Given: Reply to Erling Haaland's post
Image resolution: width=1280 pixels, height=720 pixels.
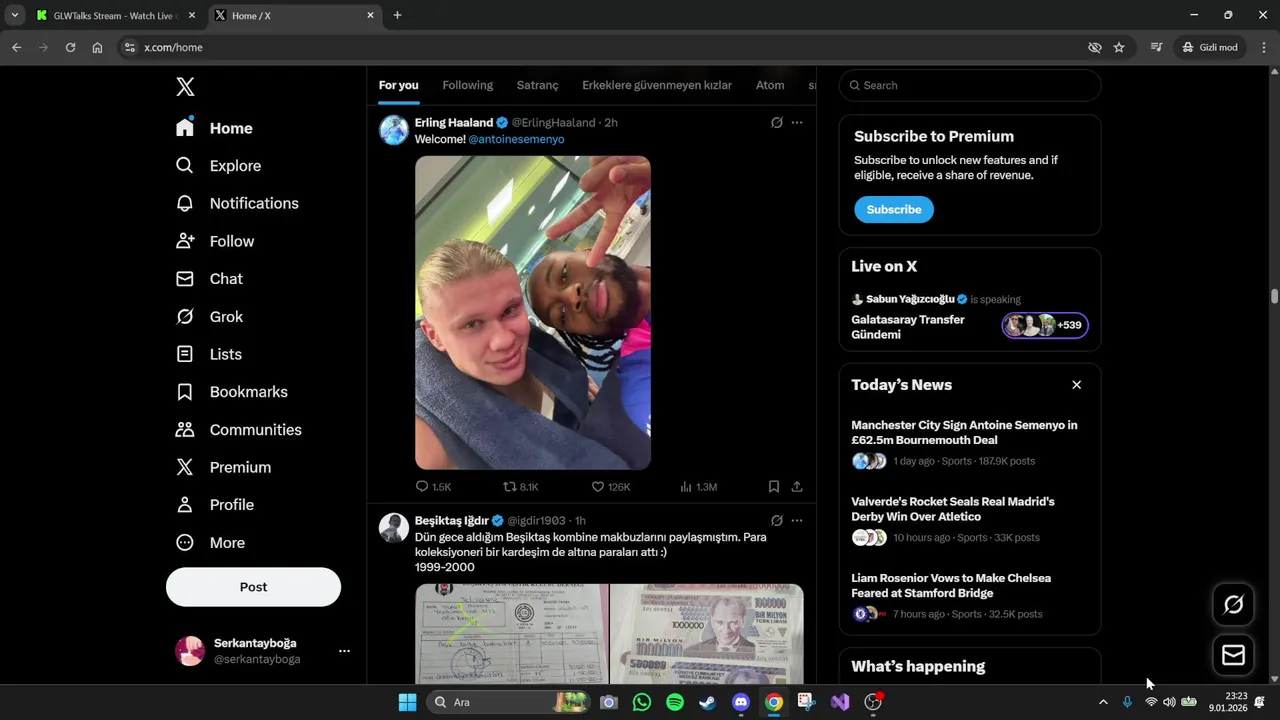Looking at the screenshot, I should pyautogui.click(x=433, y=487).
